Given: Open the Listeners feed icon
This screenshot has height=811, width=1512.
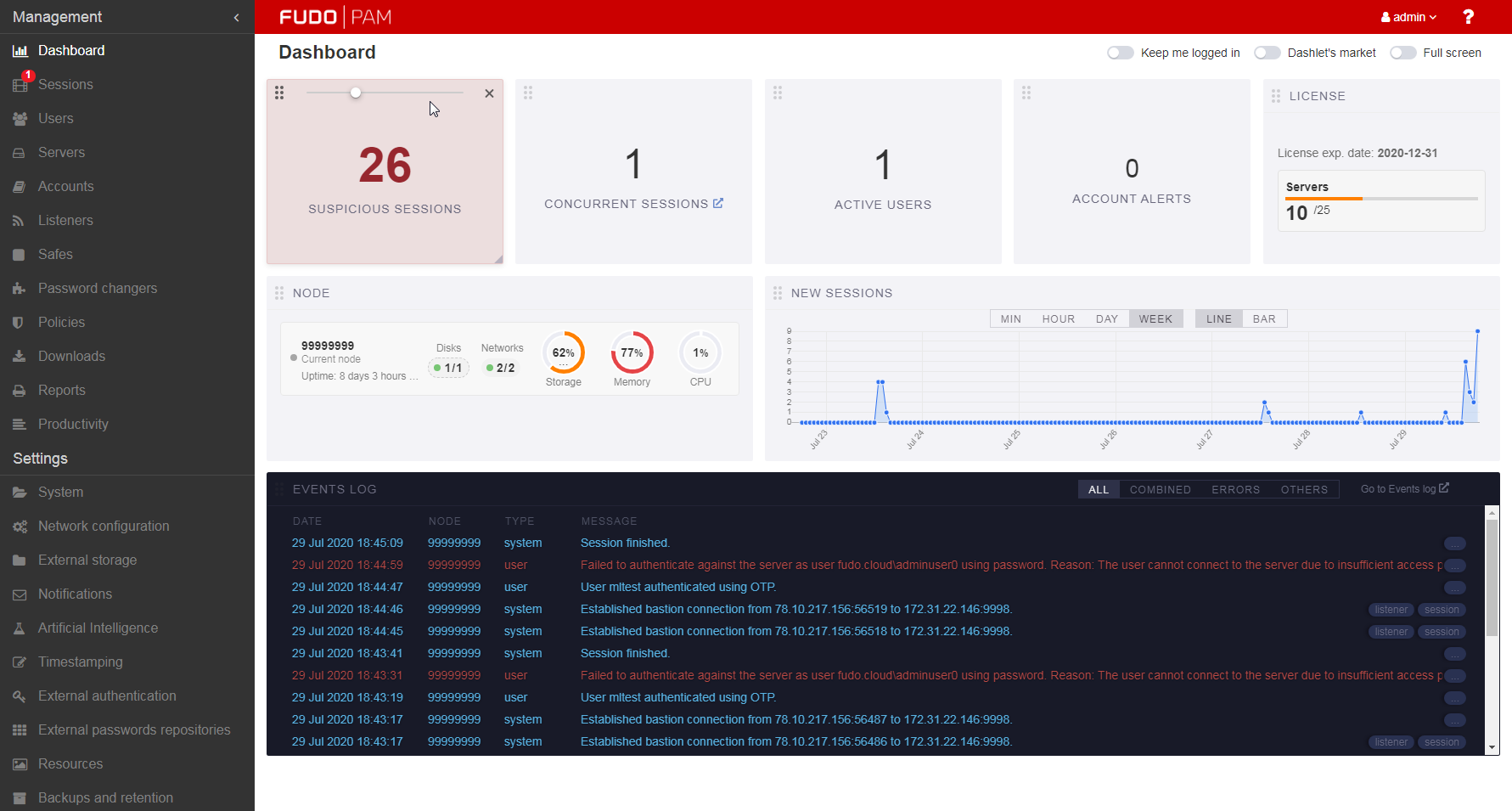Looking at the screenshot, I should (19, 221).
